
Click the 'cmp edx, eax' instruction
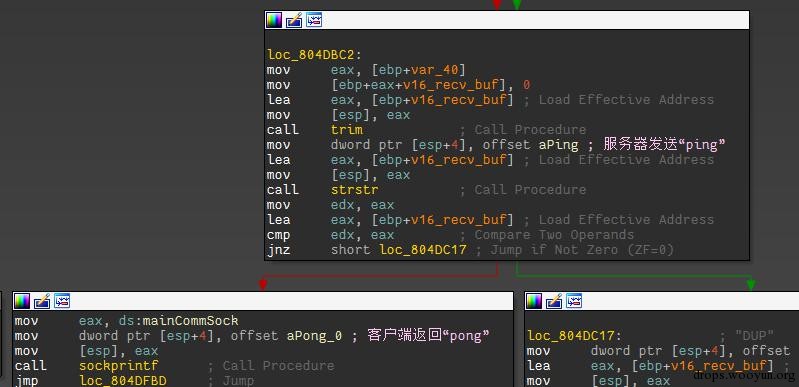tap(330, 235)
